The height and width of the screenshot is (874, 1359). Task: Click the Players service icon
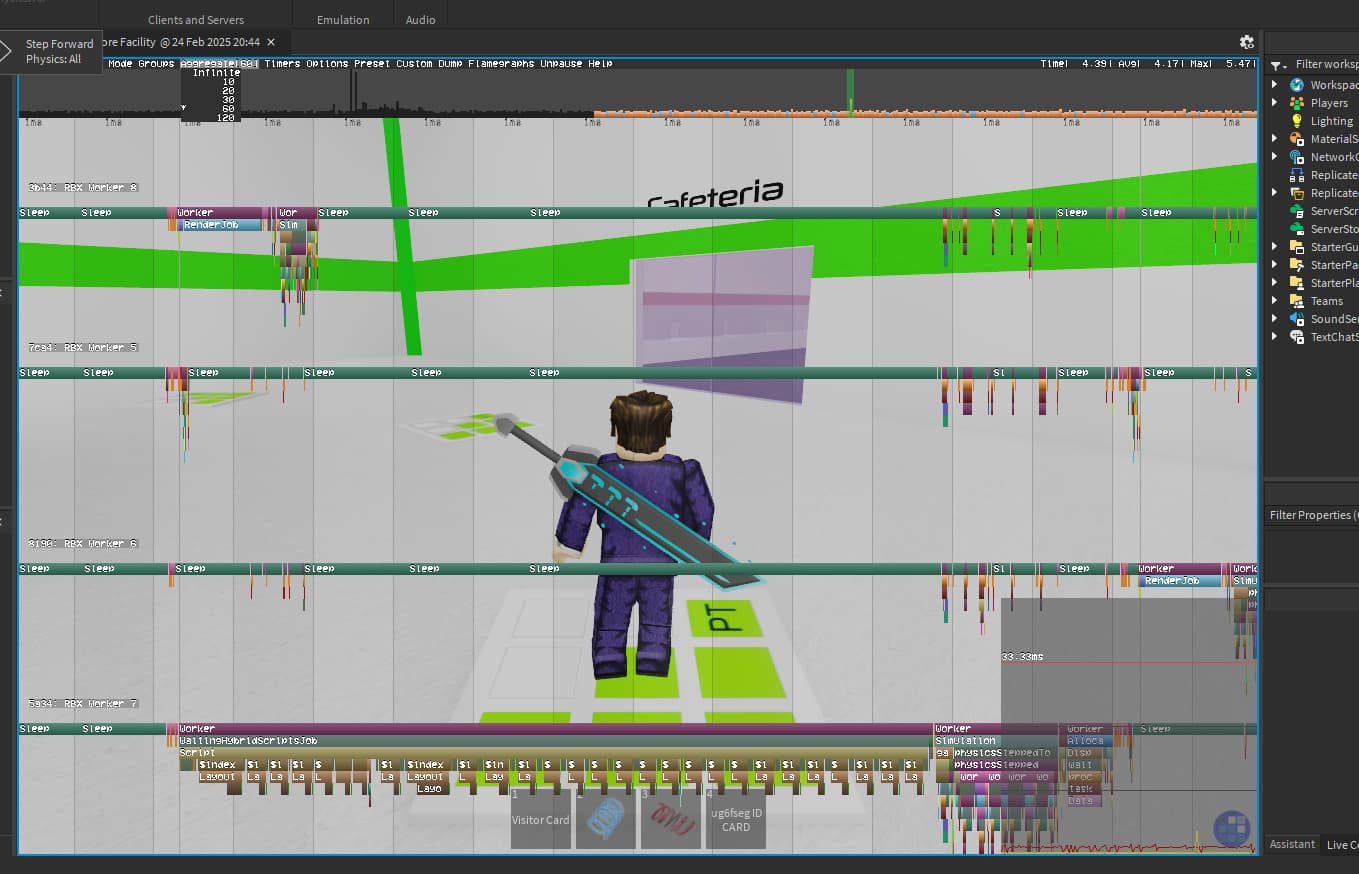coord(1297,103)
